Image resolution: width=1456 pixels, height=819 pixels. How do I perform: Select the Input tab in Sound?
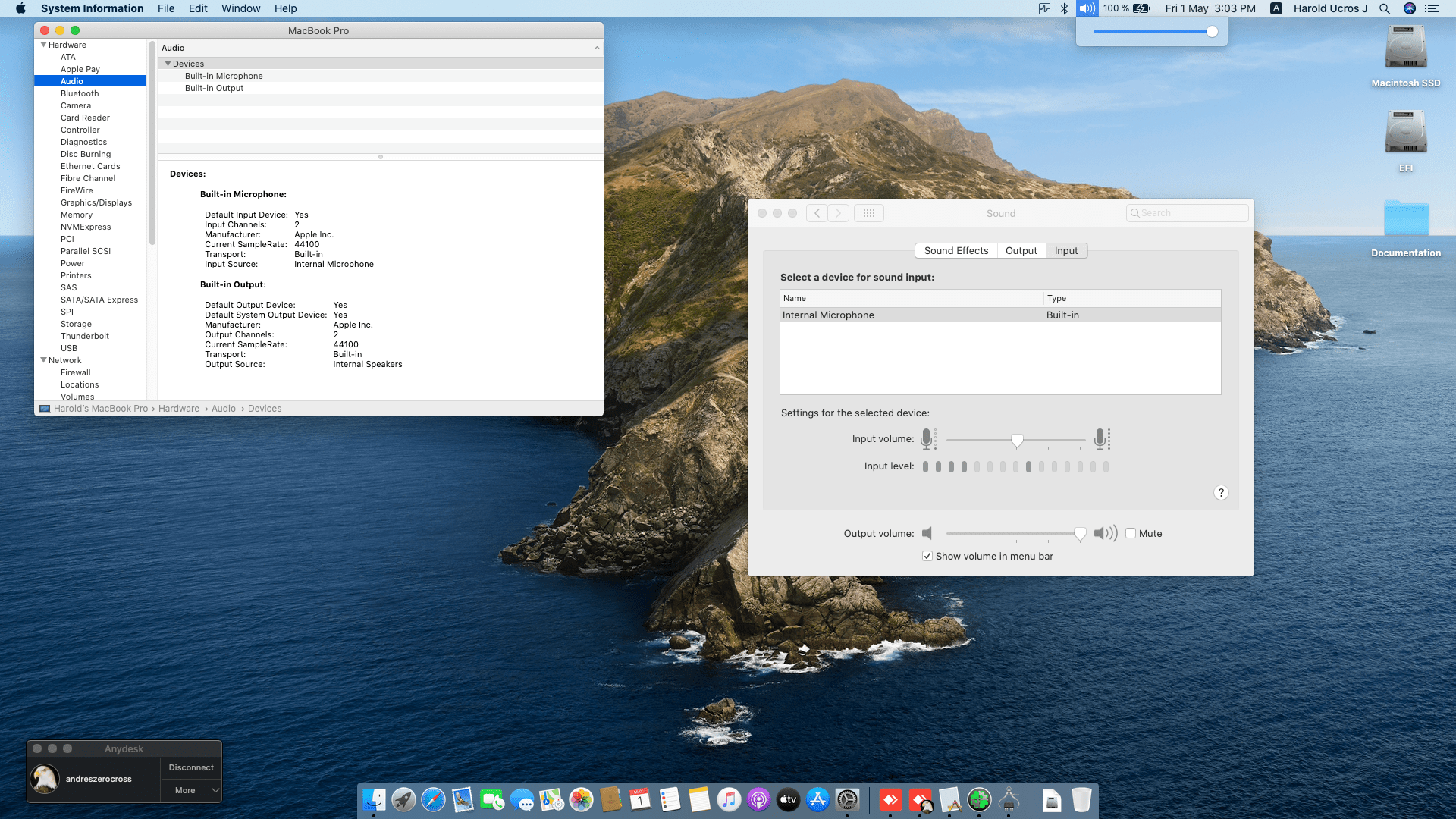coord(1066,250)
